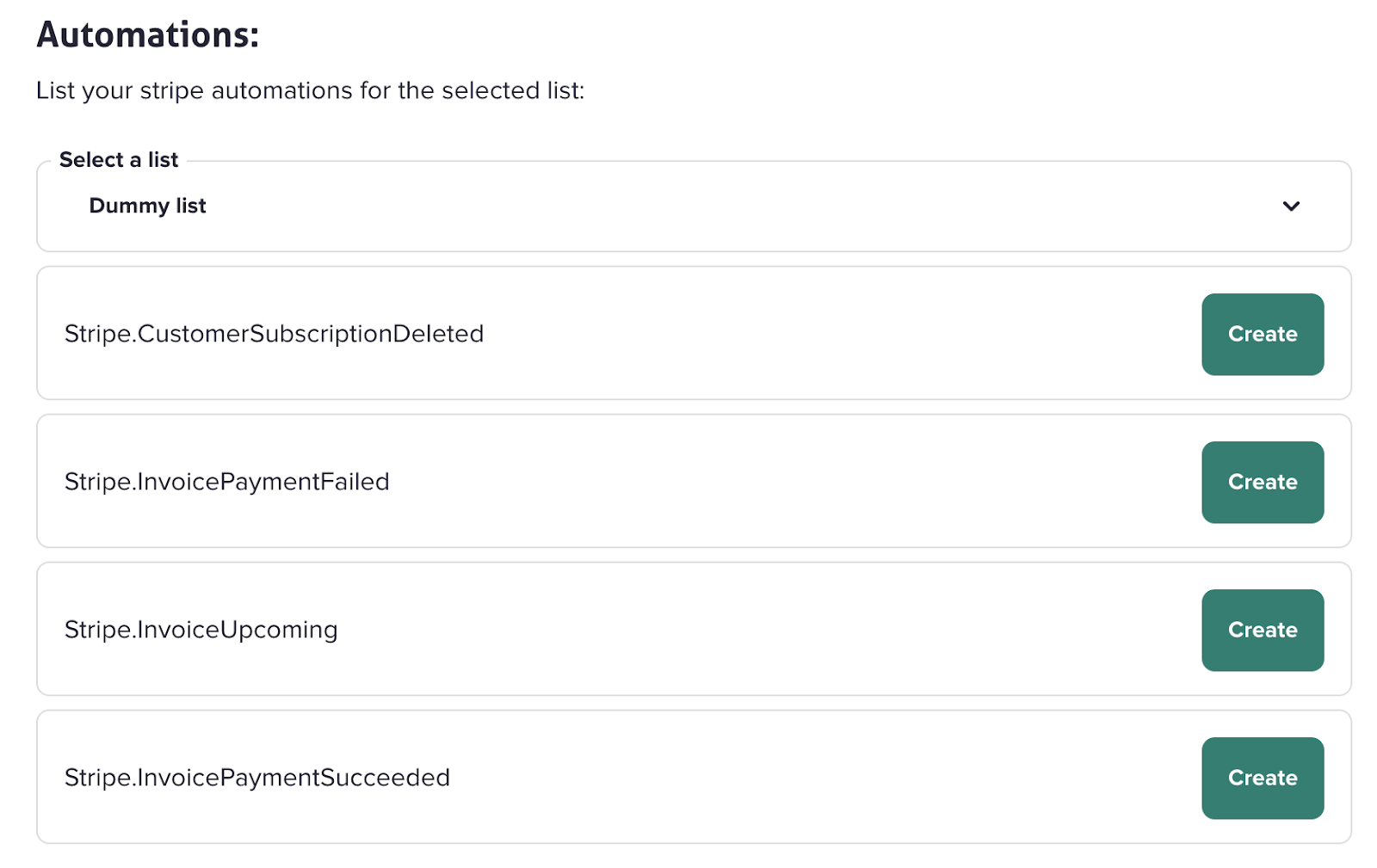Viewport: 1377px width, 868px height.
Task: Click the Stripe.InvoicePaymentFailed event name
Action: (226, 482)
